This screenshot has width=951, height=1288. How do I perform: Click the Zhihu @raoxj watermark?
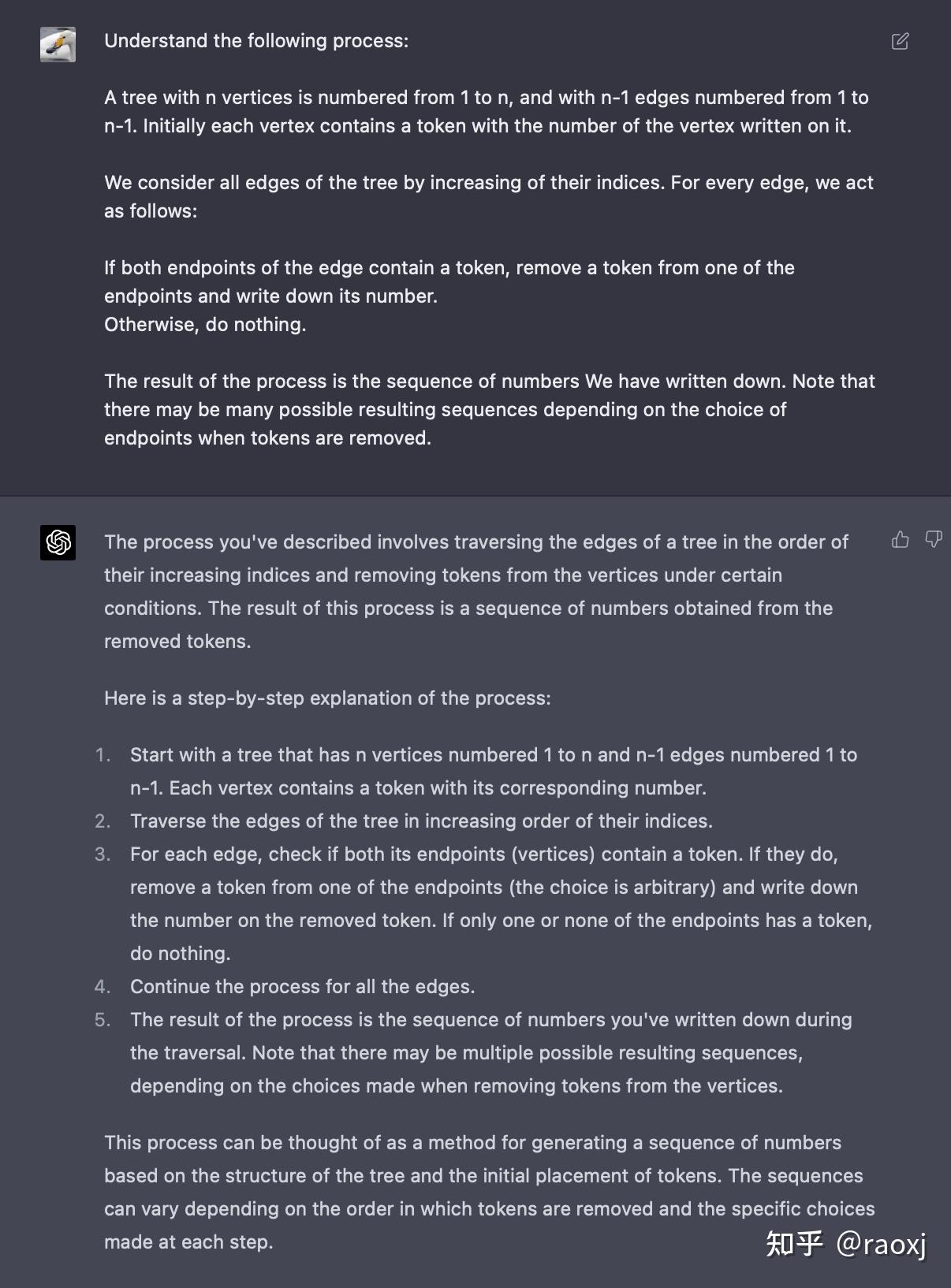click(x=845, y=1243)
